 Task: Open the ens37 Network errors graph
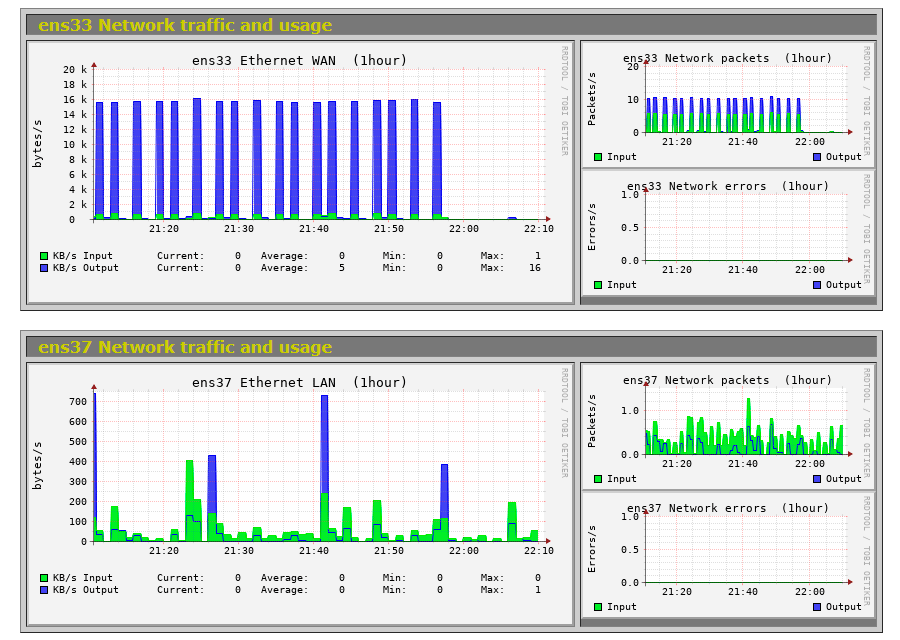point(728,554)
